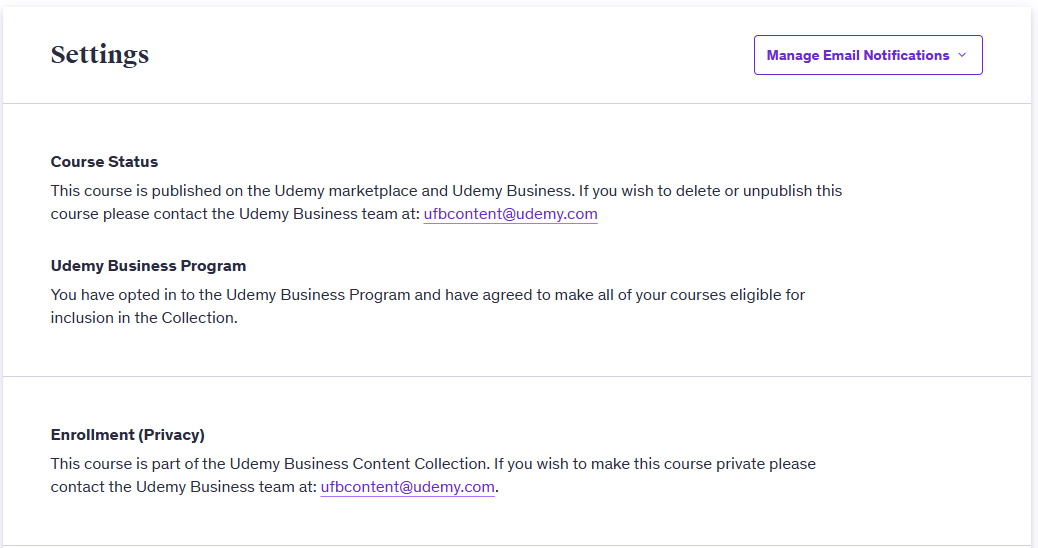This screenshot has width=1038, height=548.
Task: Click "course please contact the Udemy Business team at:"
Action: (235, 214)
